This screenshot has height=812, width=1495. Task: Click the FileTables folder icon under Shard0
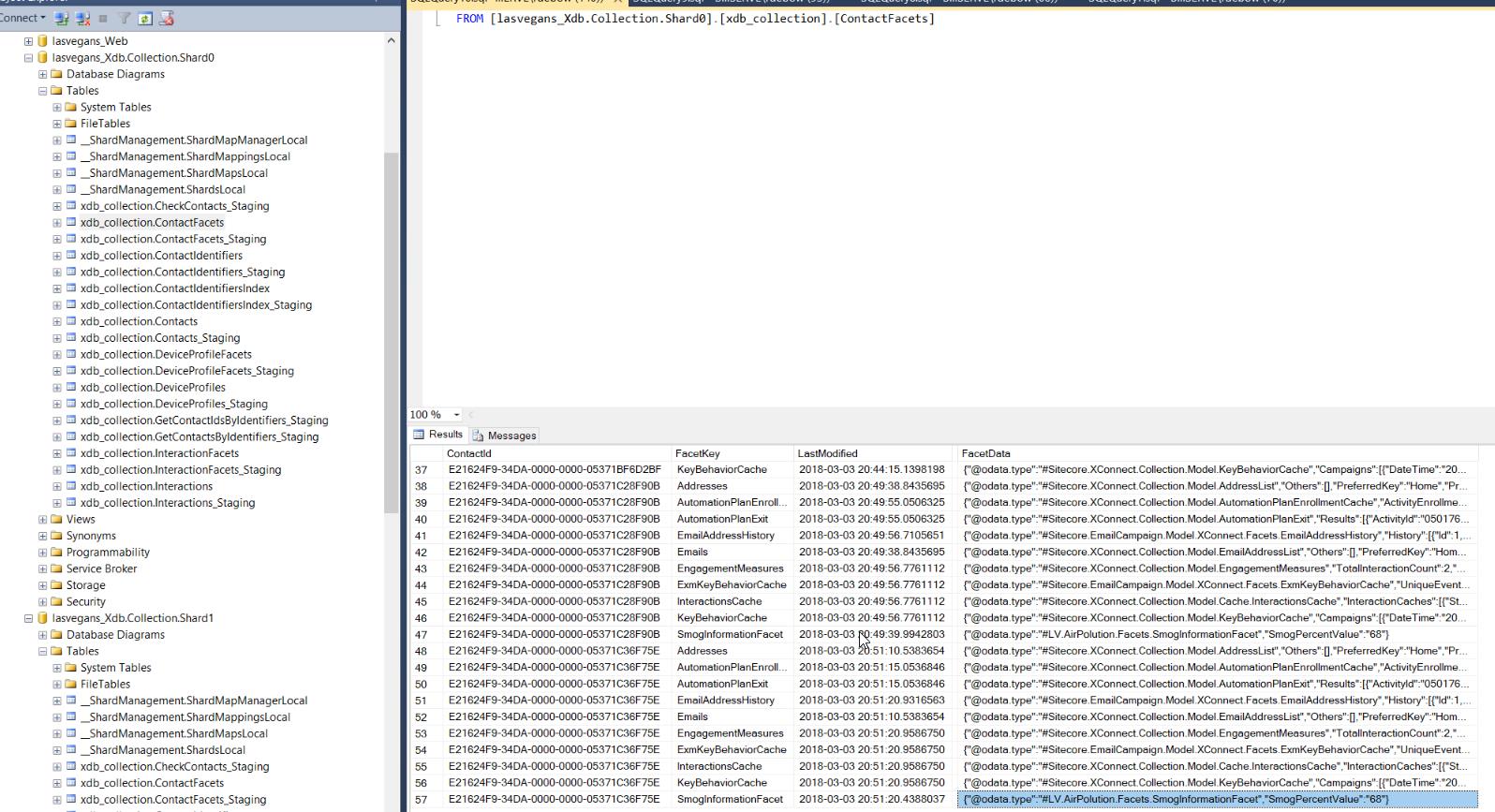(x=70, y=124)
